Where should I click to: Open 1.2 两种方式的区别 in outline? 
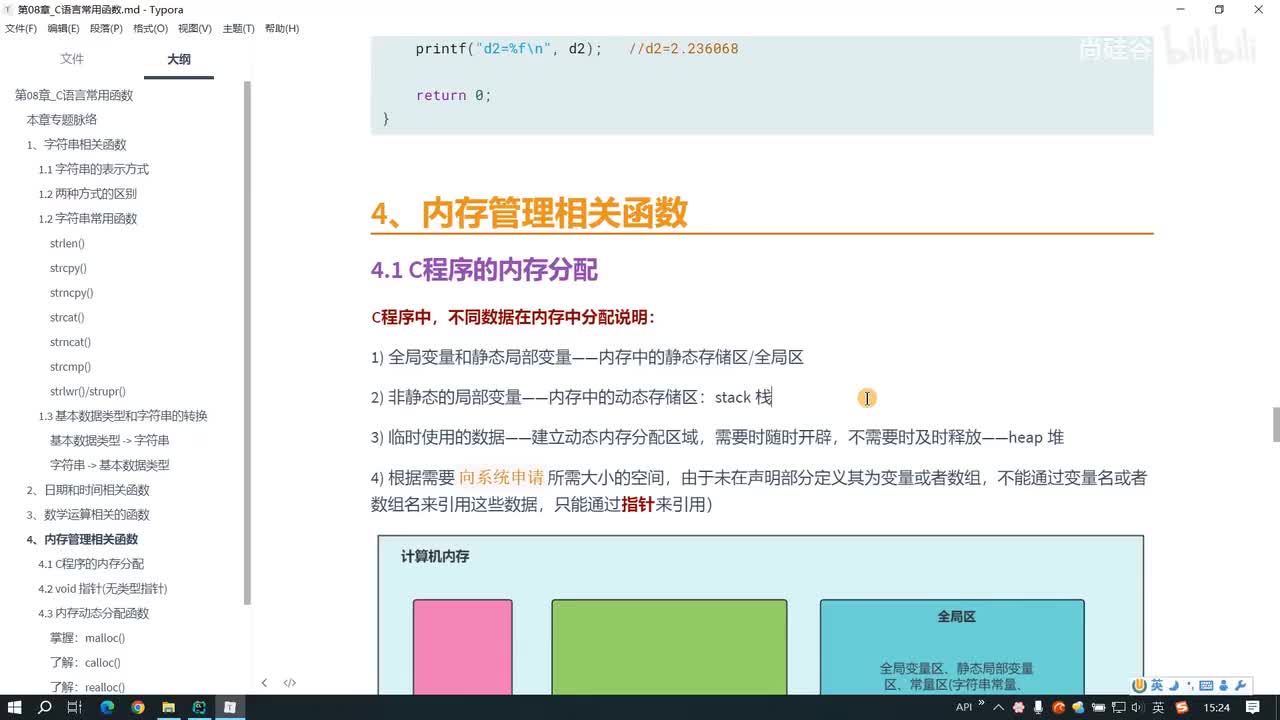point(87,194)
